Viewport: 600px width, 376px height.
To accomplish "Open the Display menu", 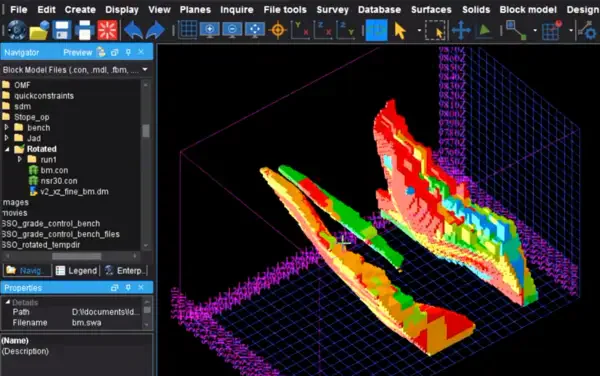I will [x=122, y=10].
